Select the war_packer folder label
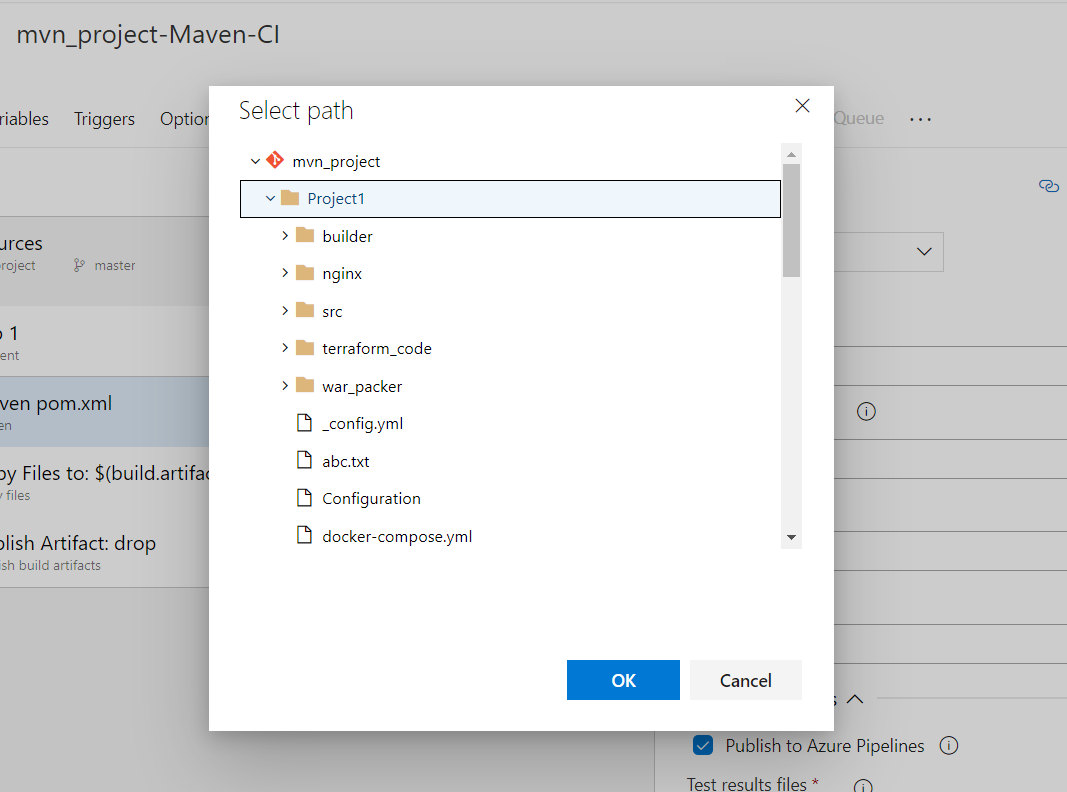Viewport: 1067px width, 792px height. point(362,386)
